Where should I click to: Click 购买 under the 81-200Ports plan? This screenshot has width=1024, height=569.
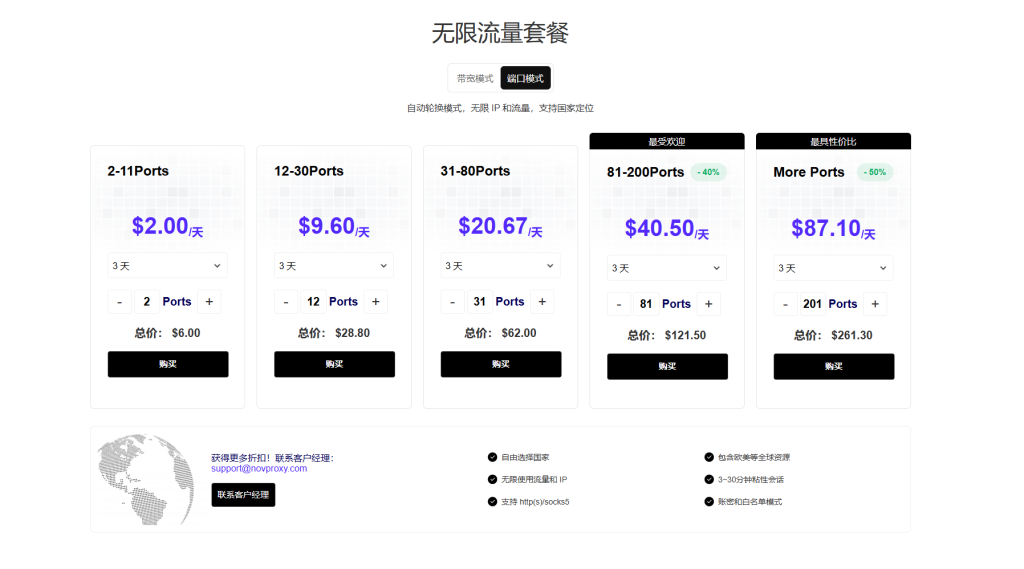667,366
